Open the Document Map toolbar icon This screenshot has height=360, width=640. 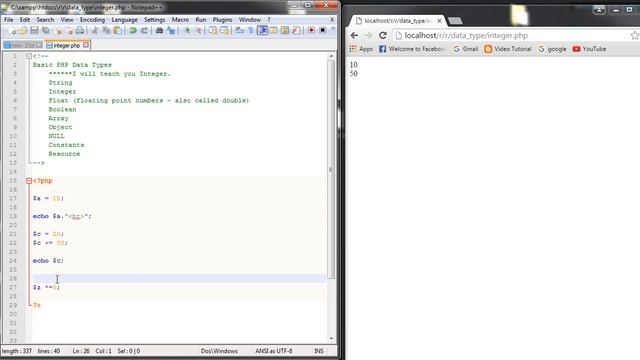285,30
